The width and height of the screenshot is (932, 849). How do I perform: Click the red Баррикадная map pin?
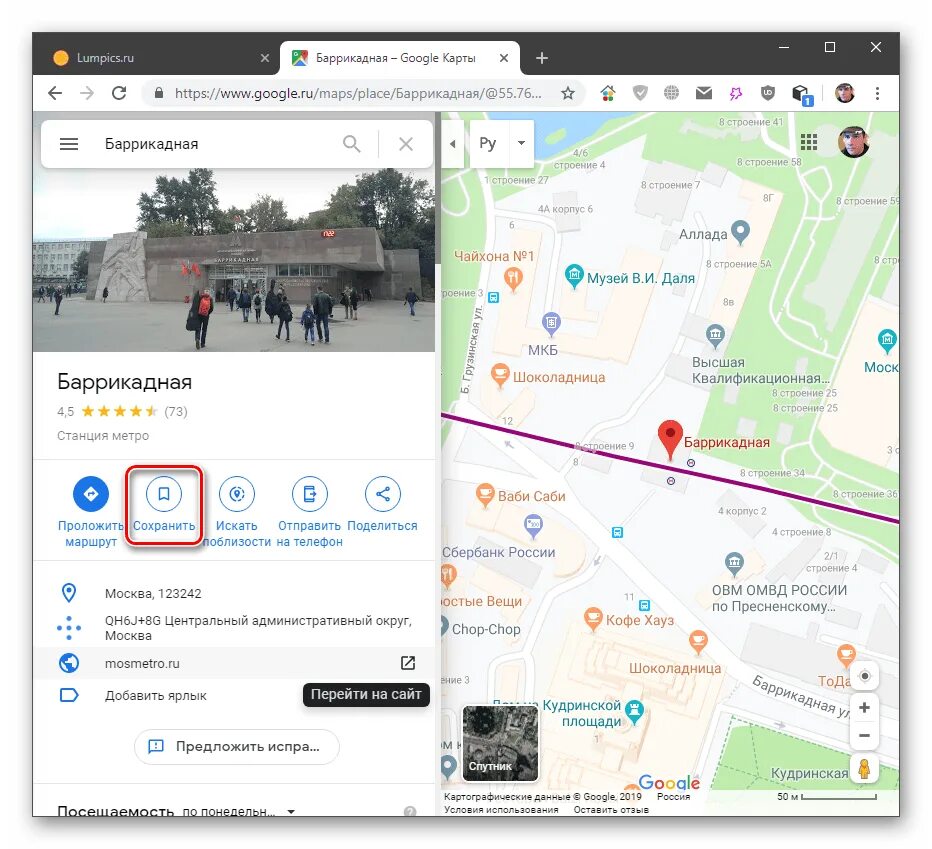click(x=670, y=439)
